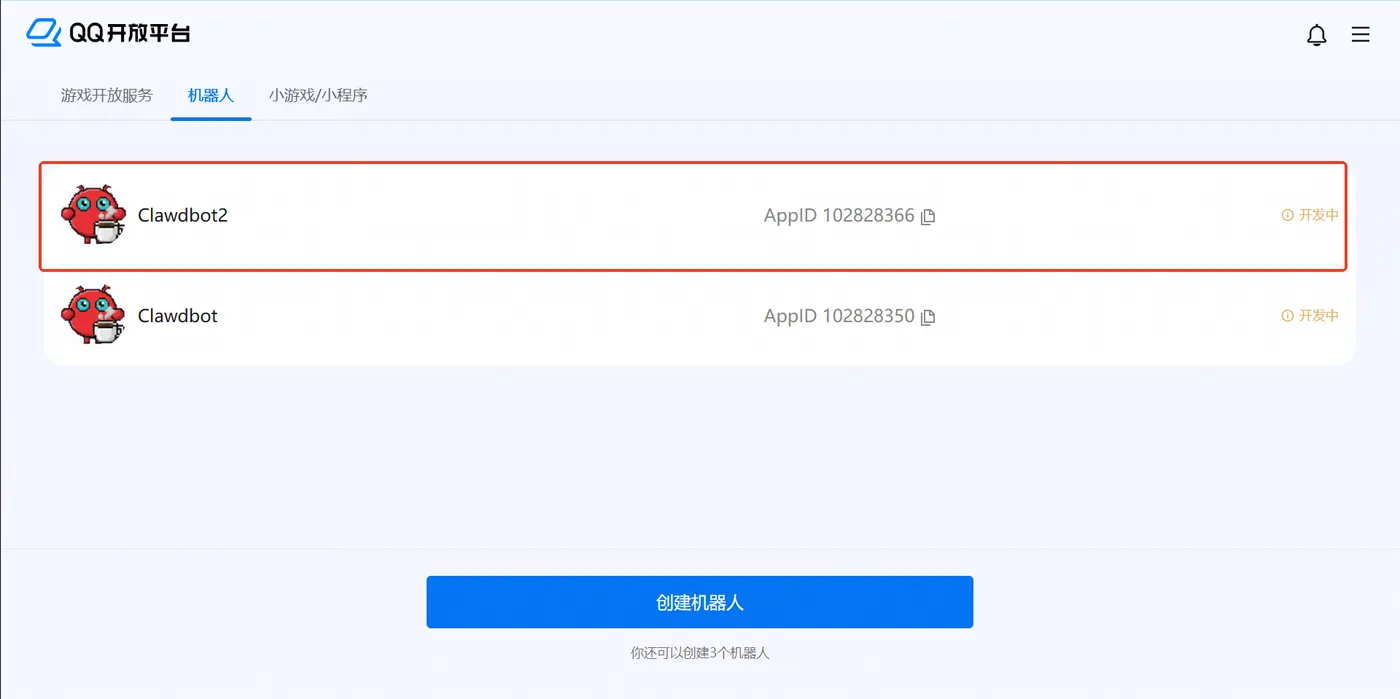This screenshot has height=699, width=1400.
Task: Click the Clawdbot2 robot avatar
Action: [93, 214]
